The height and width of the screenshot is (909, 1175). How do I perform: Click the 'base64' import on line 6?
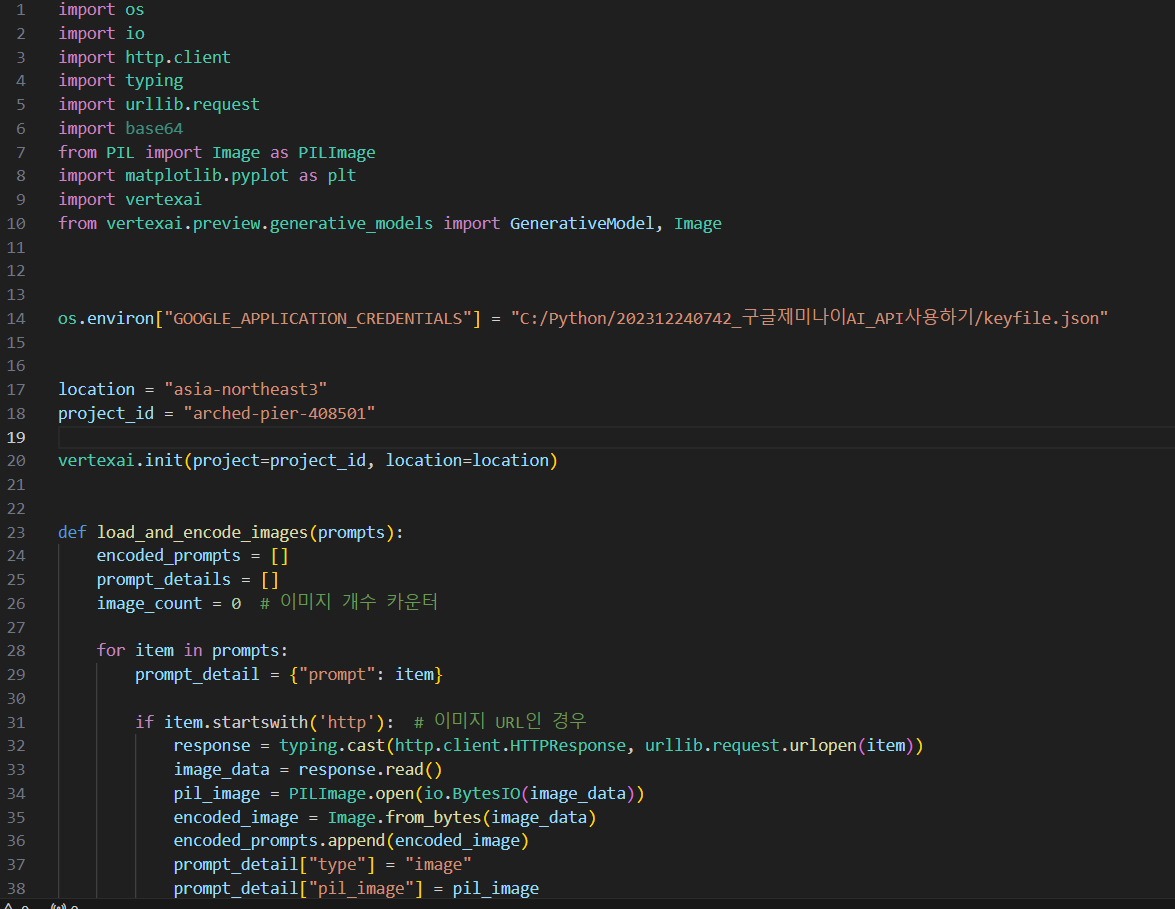(154, 129)
